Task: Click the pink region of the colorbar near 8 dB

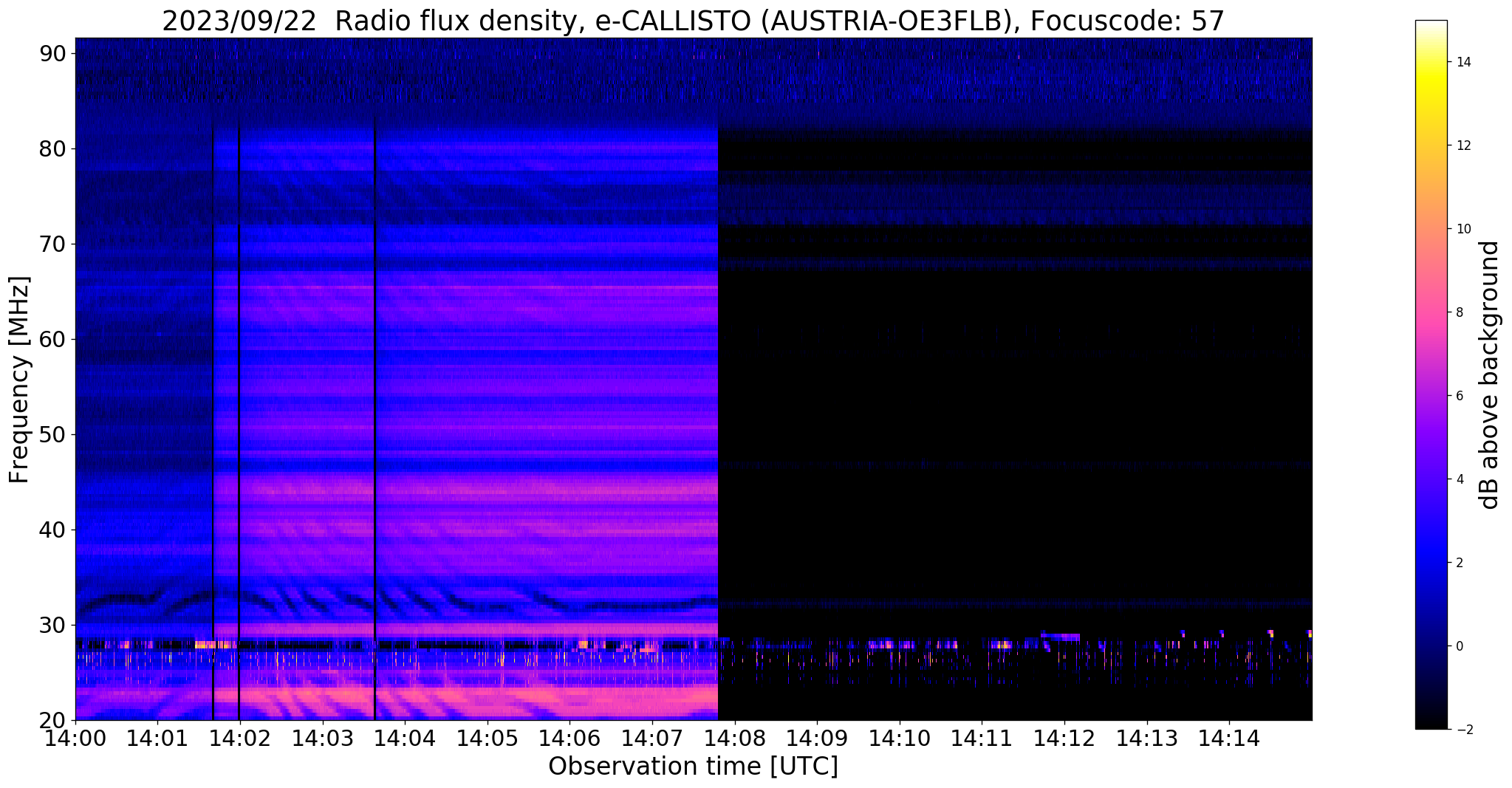Action: click(1431, 312)
